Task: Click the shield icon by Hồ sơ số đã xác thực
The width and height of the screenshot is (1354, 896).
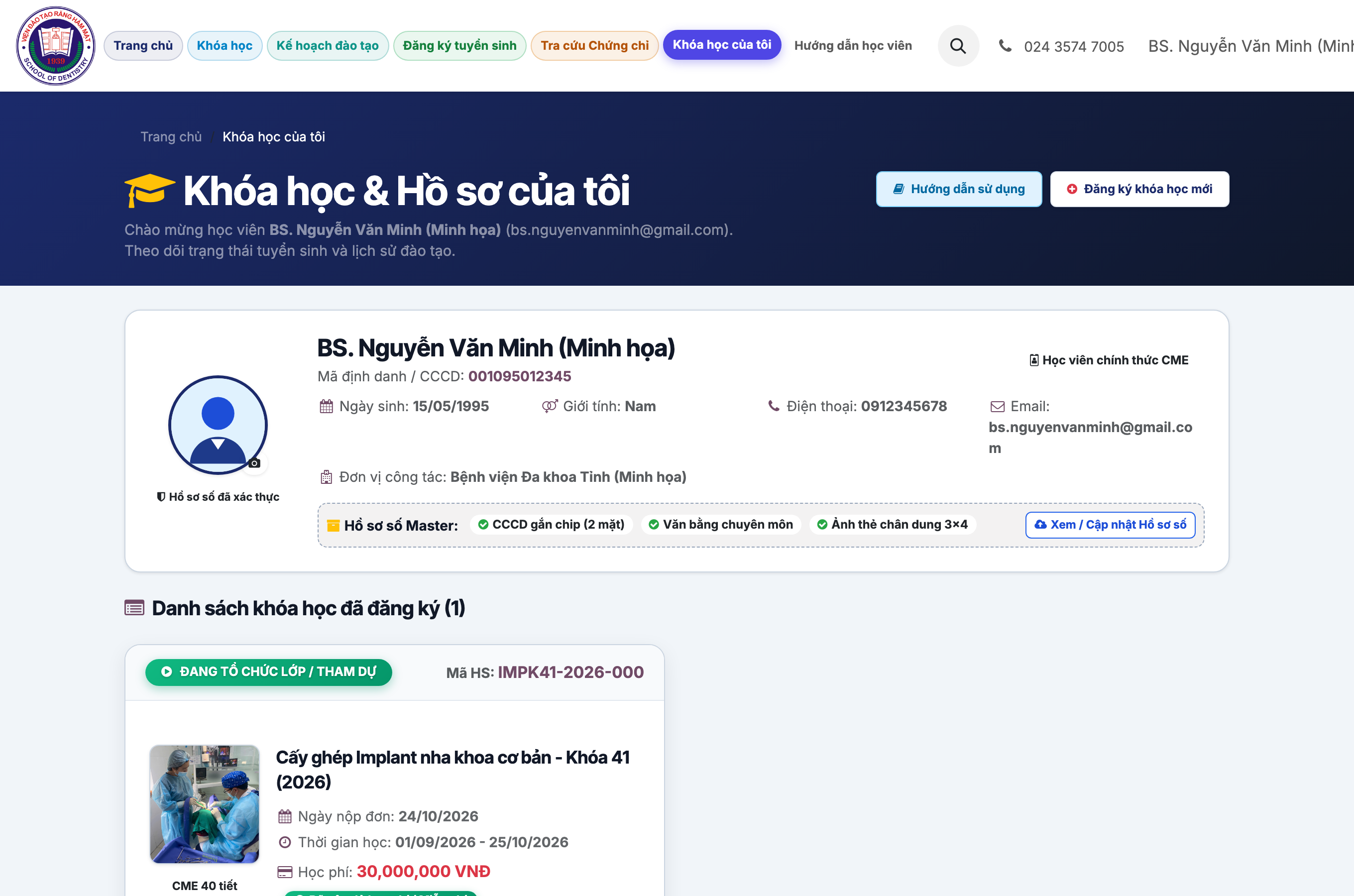Action: pyautogui.click(x=161, y=497)
